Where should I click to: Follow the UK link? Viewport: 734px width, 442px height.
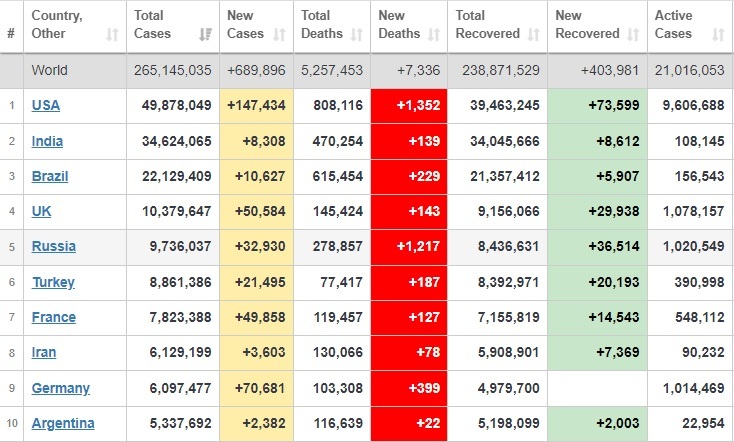[41, 211]
